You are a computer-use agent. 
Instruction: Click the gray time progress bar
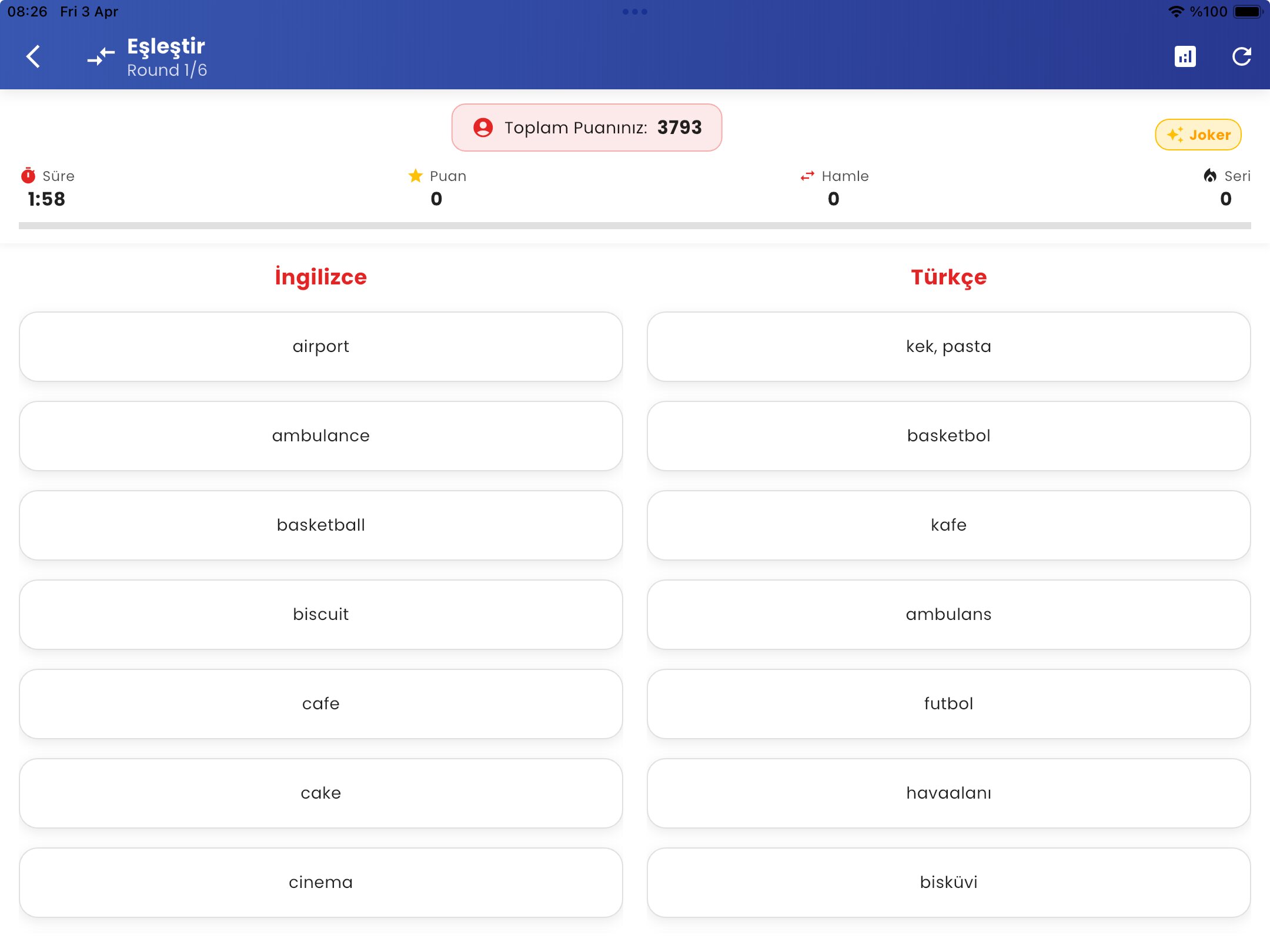(x=635, y=226)
